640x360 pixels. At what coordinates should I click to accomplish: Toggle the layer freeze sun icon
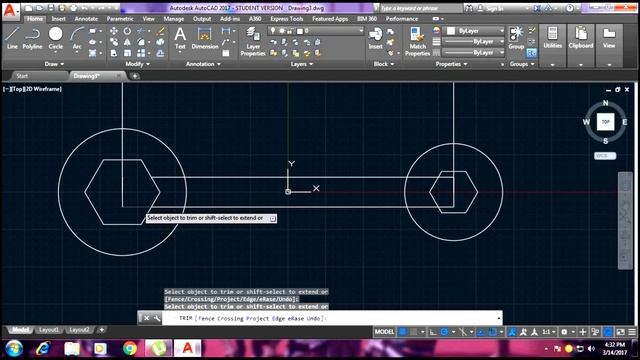(x=281, y=31)
